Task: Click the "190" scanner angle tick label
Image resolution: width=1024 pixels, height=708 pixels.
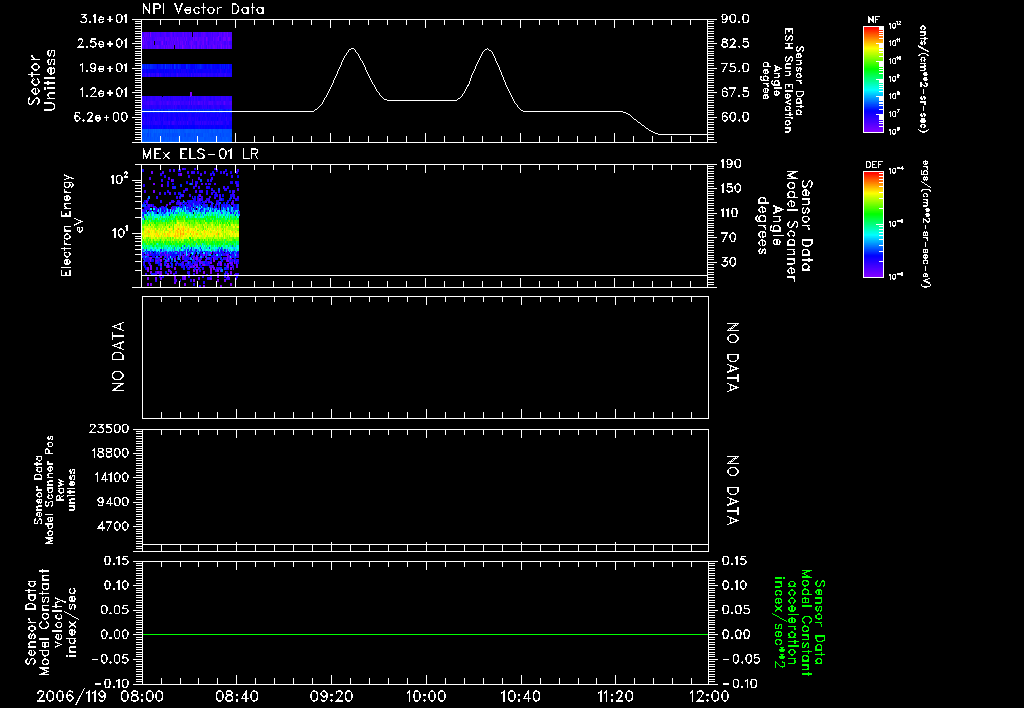Action: 731,164
